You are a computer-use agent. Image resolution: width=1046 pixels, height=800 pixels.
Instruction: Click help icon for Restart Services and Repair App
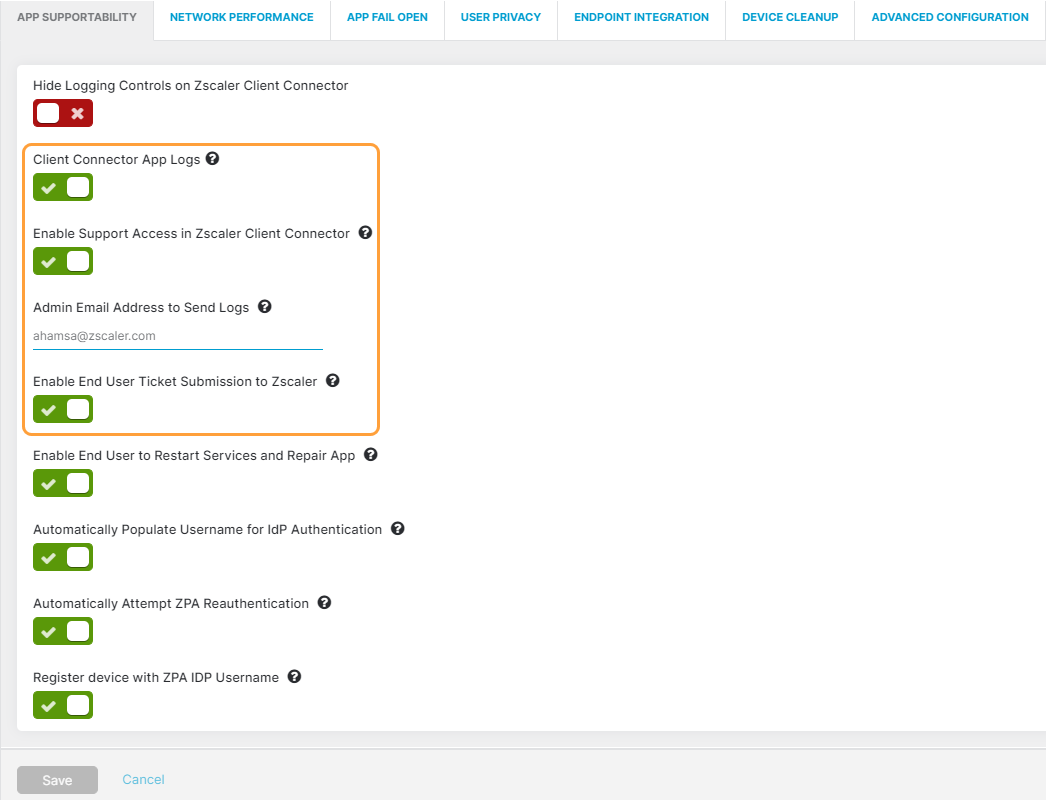[370, 455]
